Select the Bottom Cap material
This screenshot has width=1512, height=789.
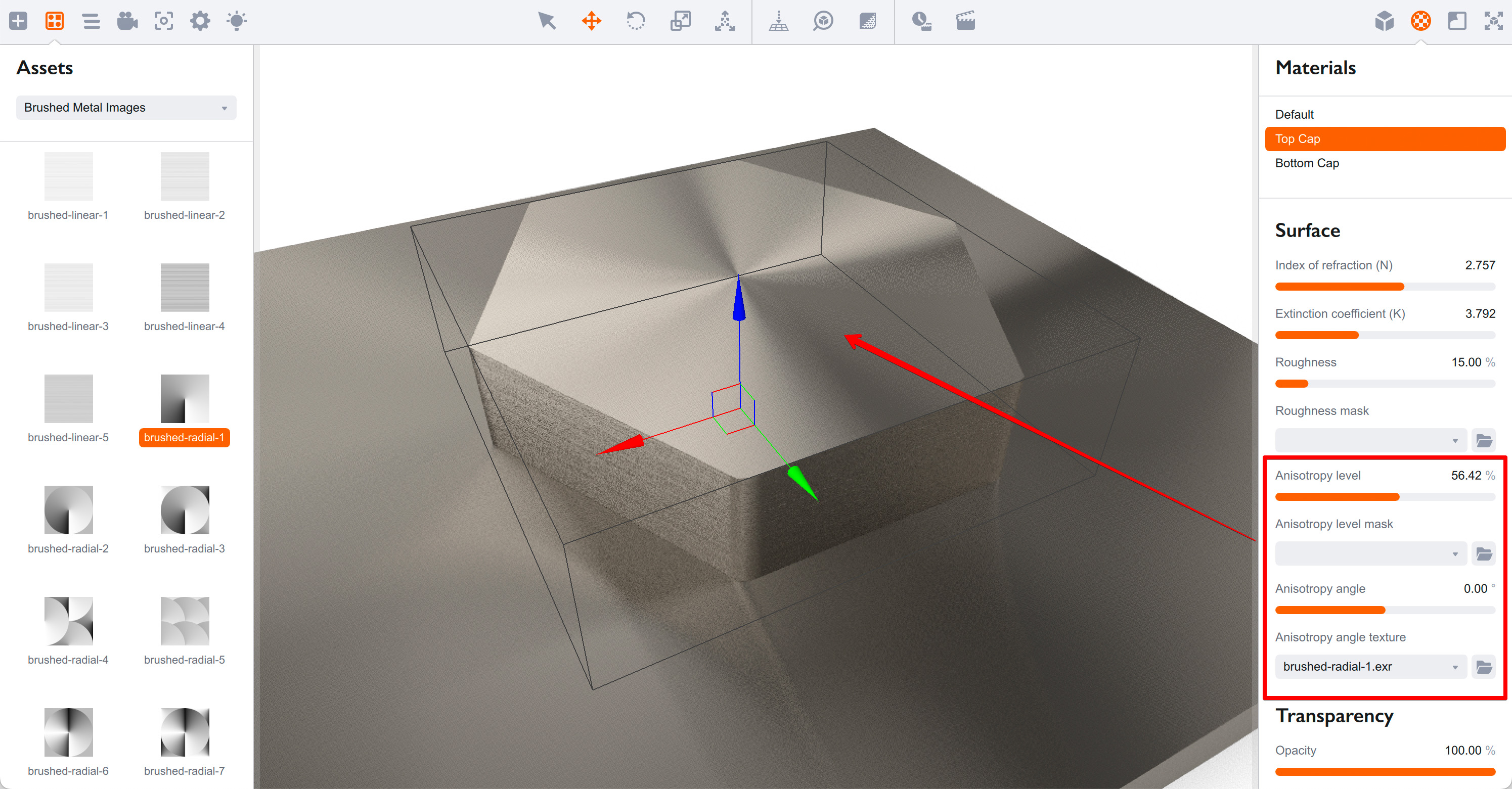tap(1307, 163)
